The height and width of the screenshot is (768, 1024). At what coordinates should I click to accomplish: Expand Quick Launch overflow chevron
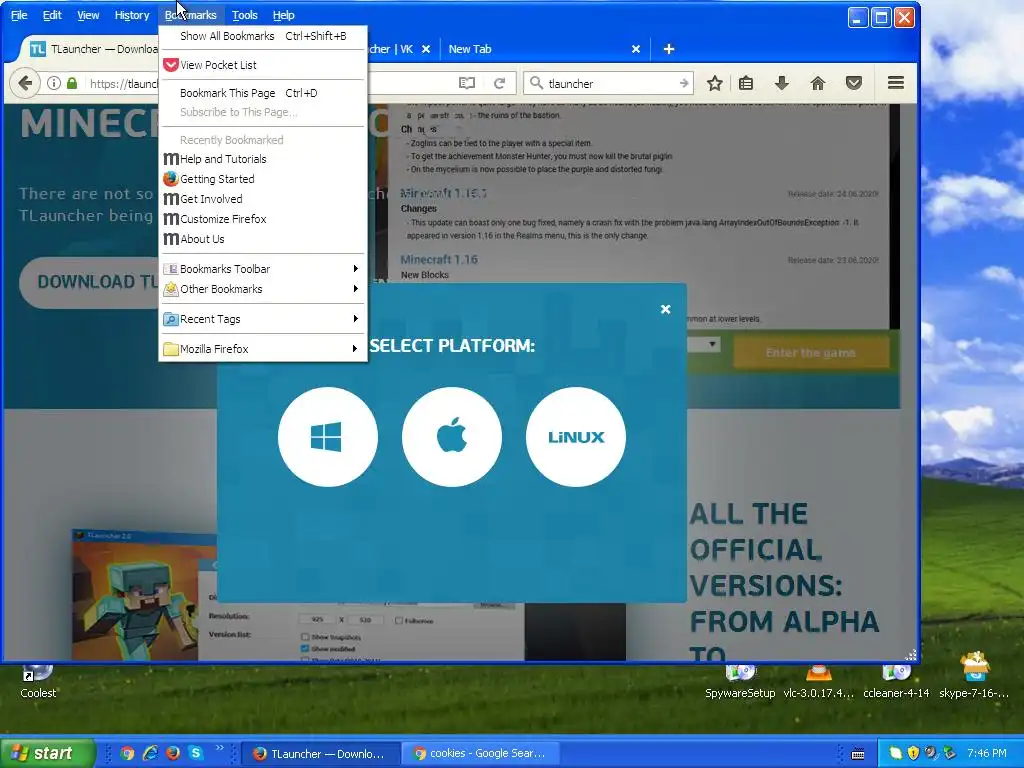(x=219, y=748)
